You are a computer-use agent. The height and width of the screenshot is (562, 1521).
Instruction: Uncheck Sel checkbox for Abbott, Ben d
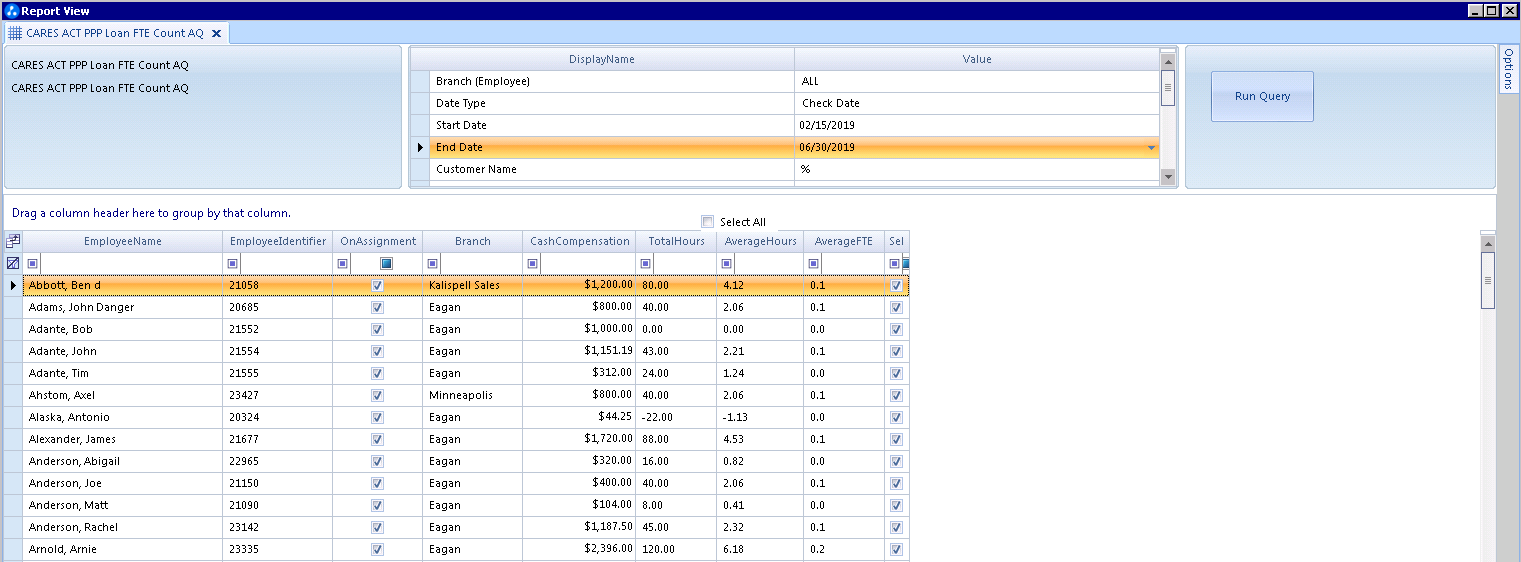coord(896,285)
